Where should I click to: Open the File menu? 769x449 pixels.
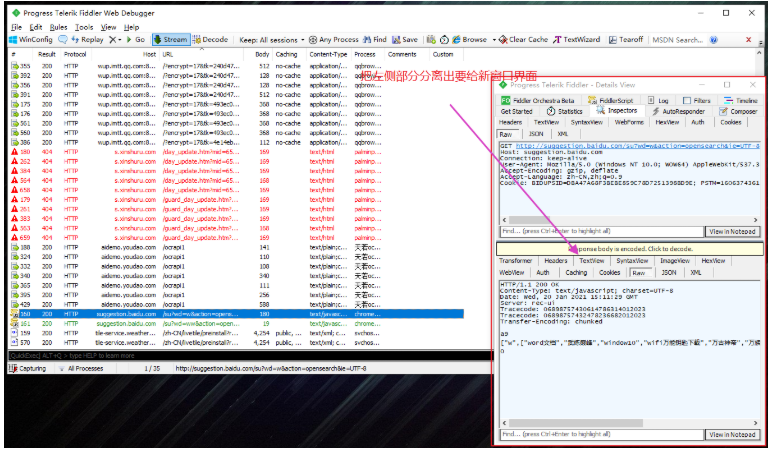coord(16,27)
